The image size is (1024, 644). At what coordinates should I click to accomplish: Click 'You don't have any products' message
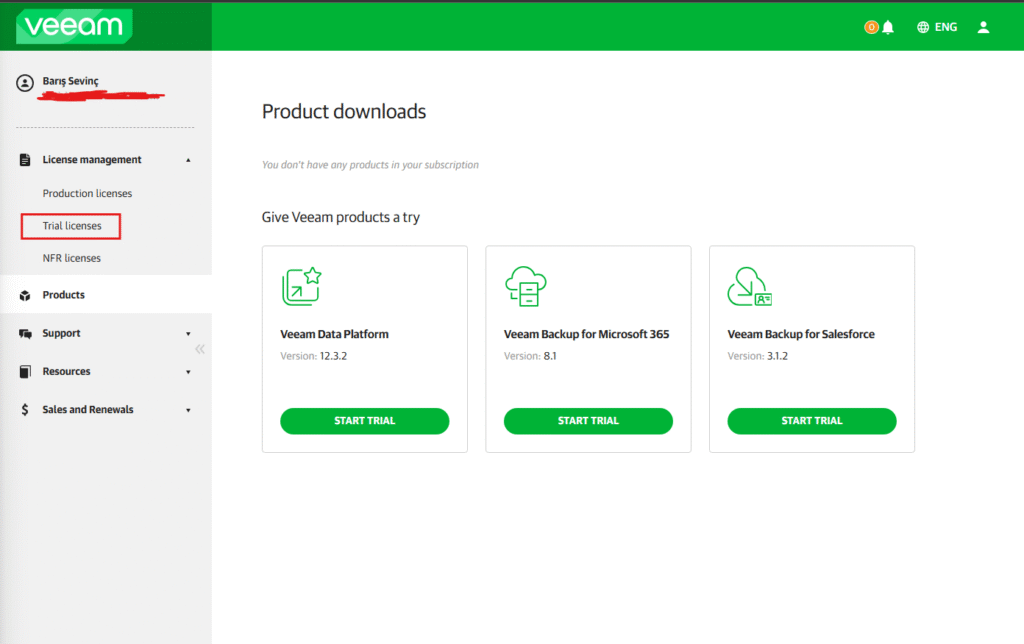pyautogui.click(x=370, y=165)
